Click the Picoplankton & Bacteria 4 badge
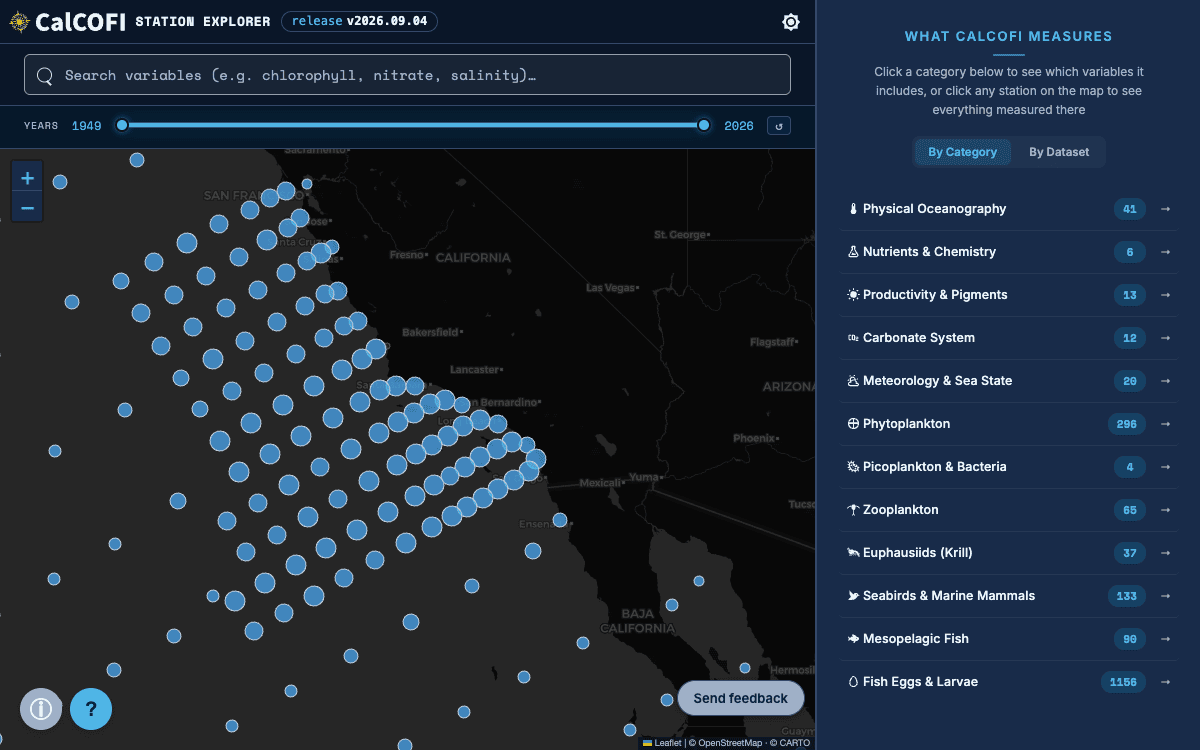 pyautogui.click(x=1130, y=467)
